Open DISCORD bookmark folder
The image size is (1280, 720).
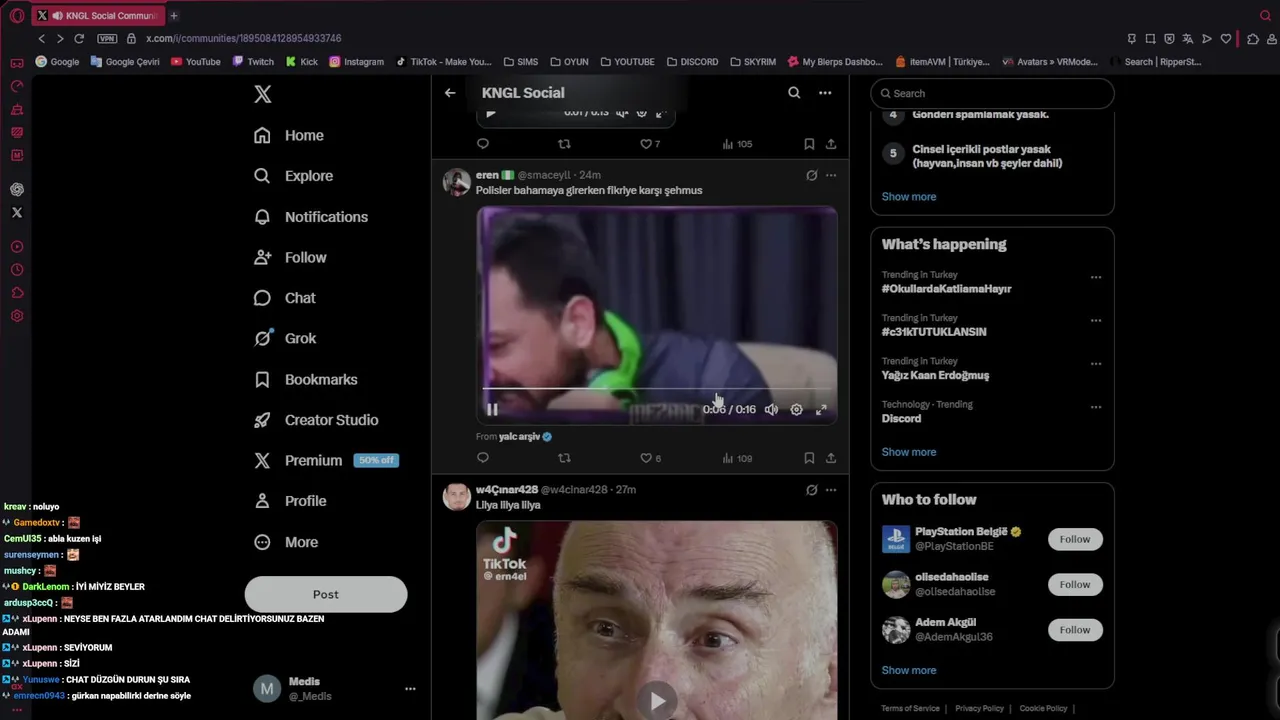[692, 62]
